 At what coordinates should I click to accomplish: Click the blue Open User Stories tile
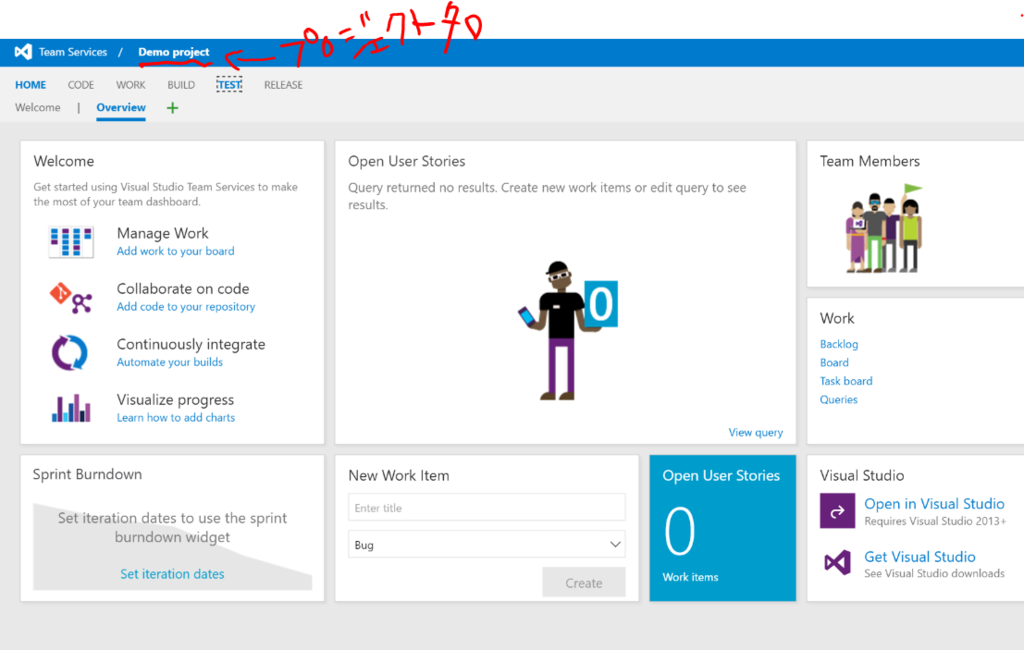coord(722,528)
